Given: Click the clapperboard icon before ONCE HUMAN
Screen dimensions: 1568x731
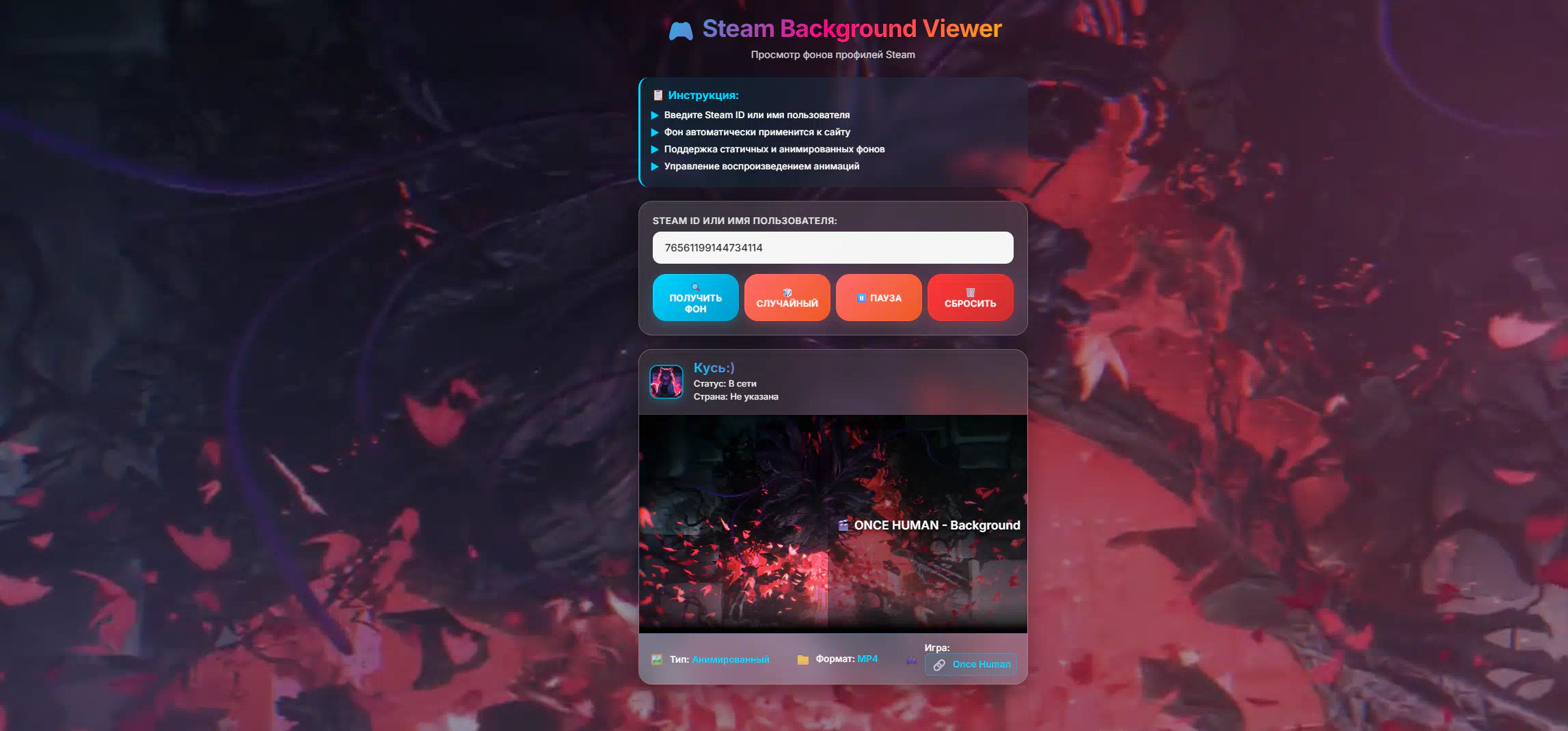Looking at the screenshot, I should tap(843, 525).
